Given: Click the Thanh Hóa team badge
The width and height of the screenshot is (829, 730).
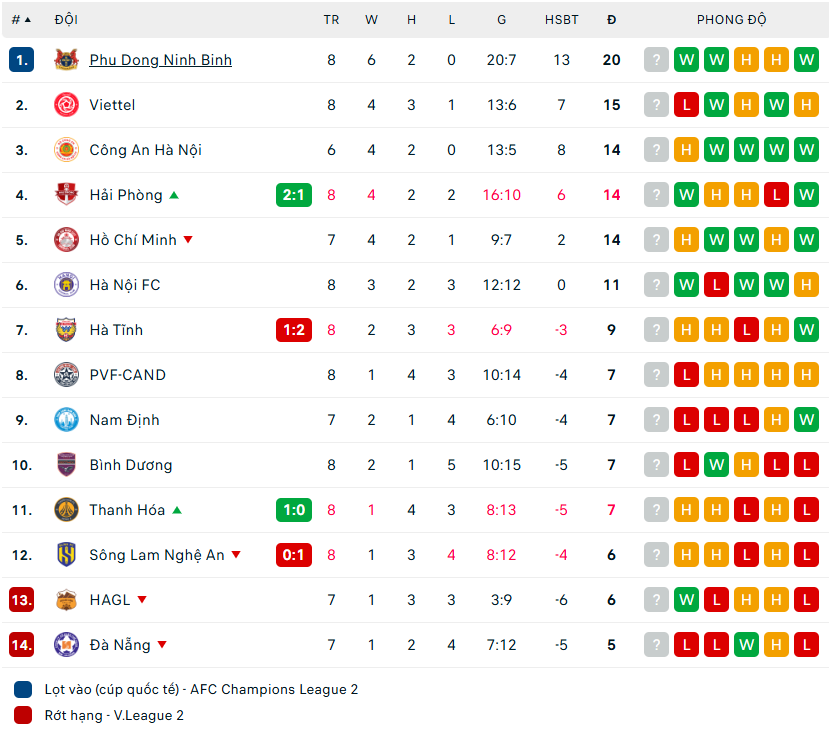Looking at the screenshot, I should click(x=66, y=510).
